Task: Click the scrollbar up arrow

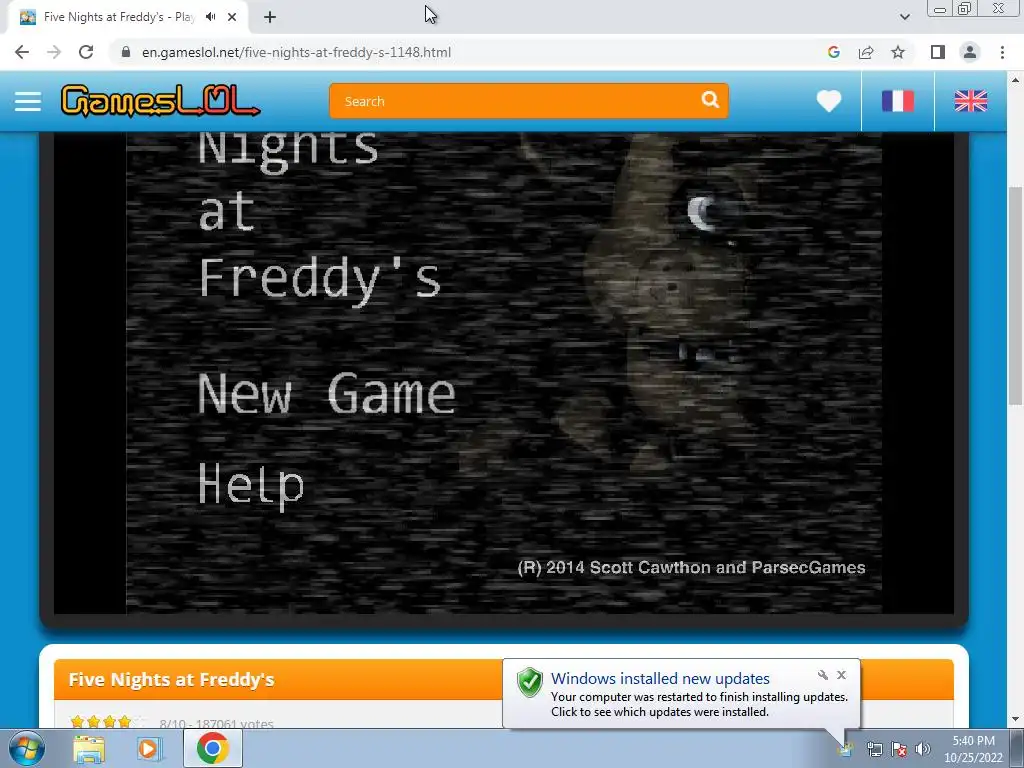Action: click(1015, 80)
